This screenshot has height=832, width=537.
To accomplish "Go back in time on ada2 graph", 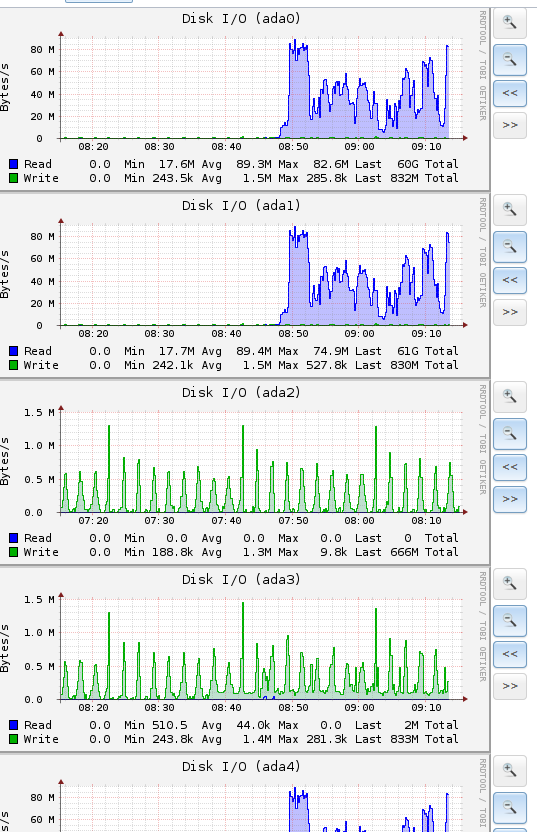I will coord(510,467).
